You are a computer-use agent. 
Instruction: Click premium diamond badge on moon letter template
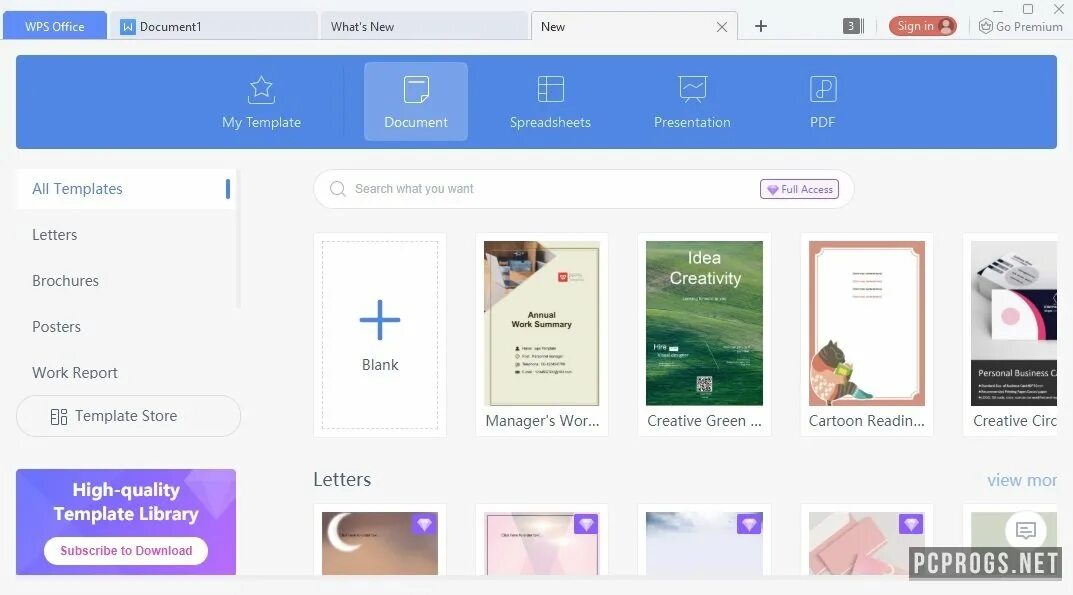[x=424, y=524]
